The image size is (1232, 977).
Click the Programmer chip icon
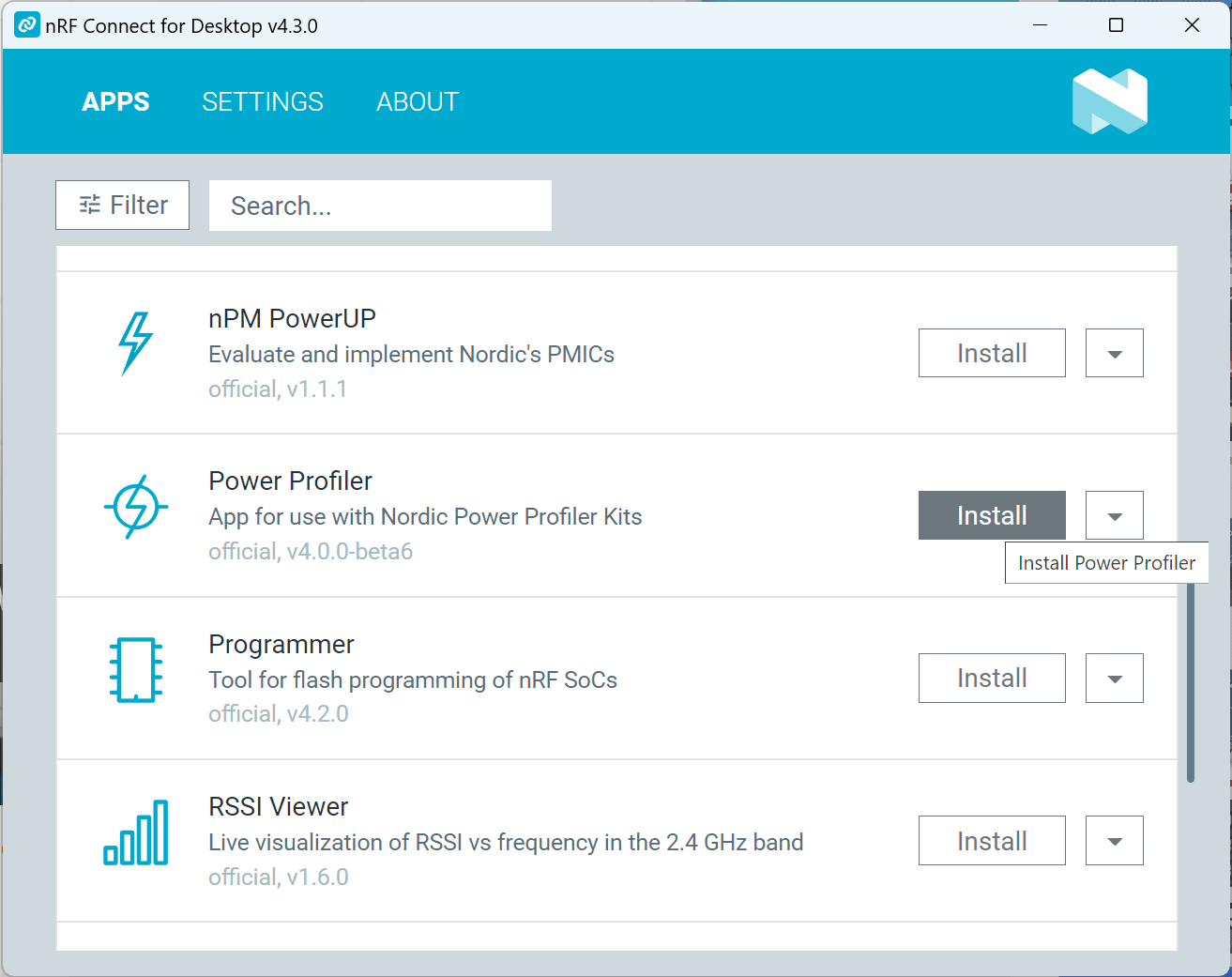pos(136,670)
